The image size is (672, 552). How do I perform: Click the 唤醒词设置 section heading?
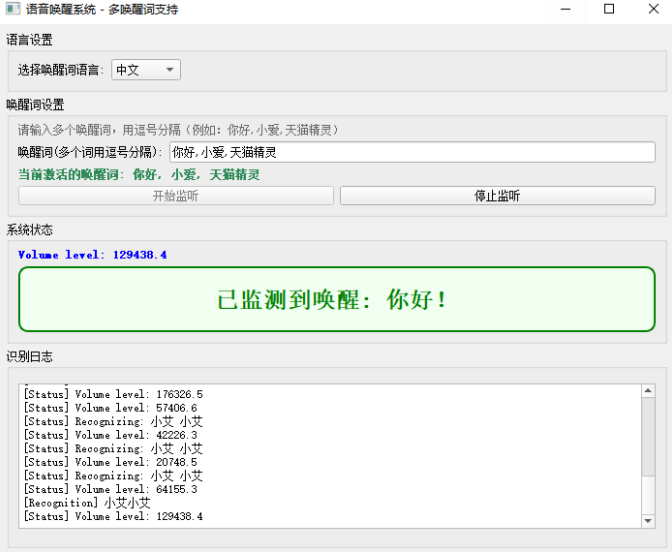coord(35,105)
